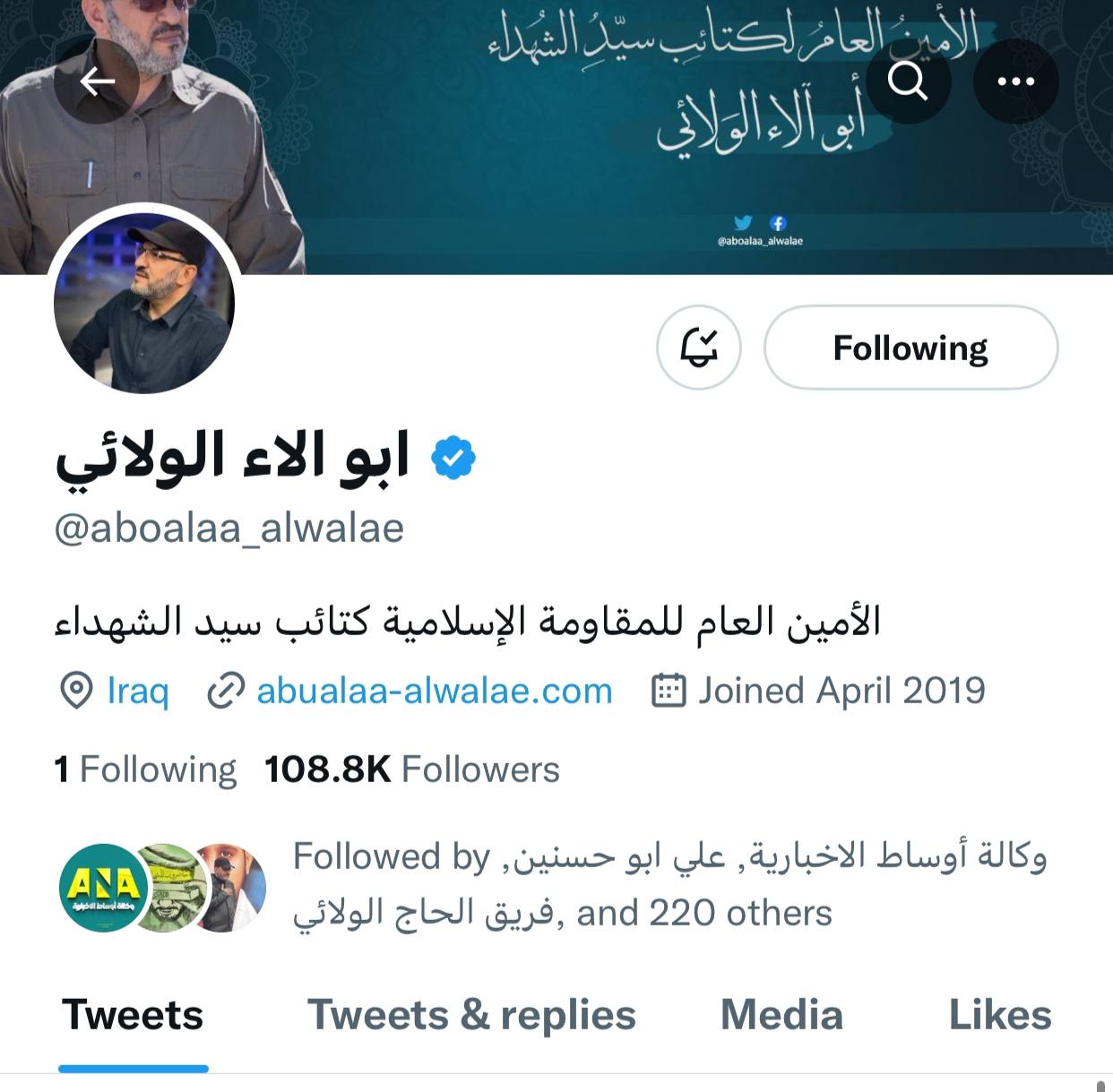1113x1092 pixels.
Task: Open the Iraq location link
Action: 138,691
